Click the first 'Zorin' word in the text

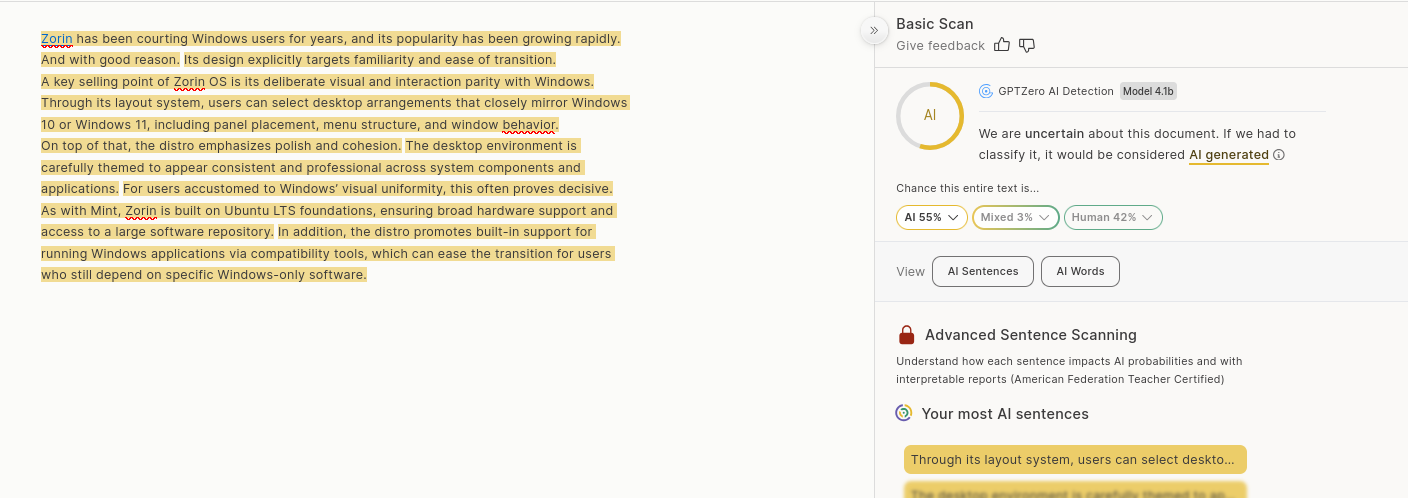57,39
